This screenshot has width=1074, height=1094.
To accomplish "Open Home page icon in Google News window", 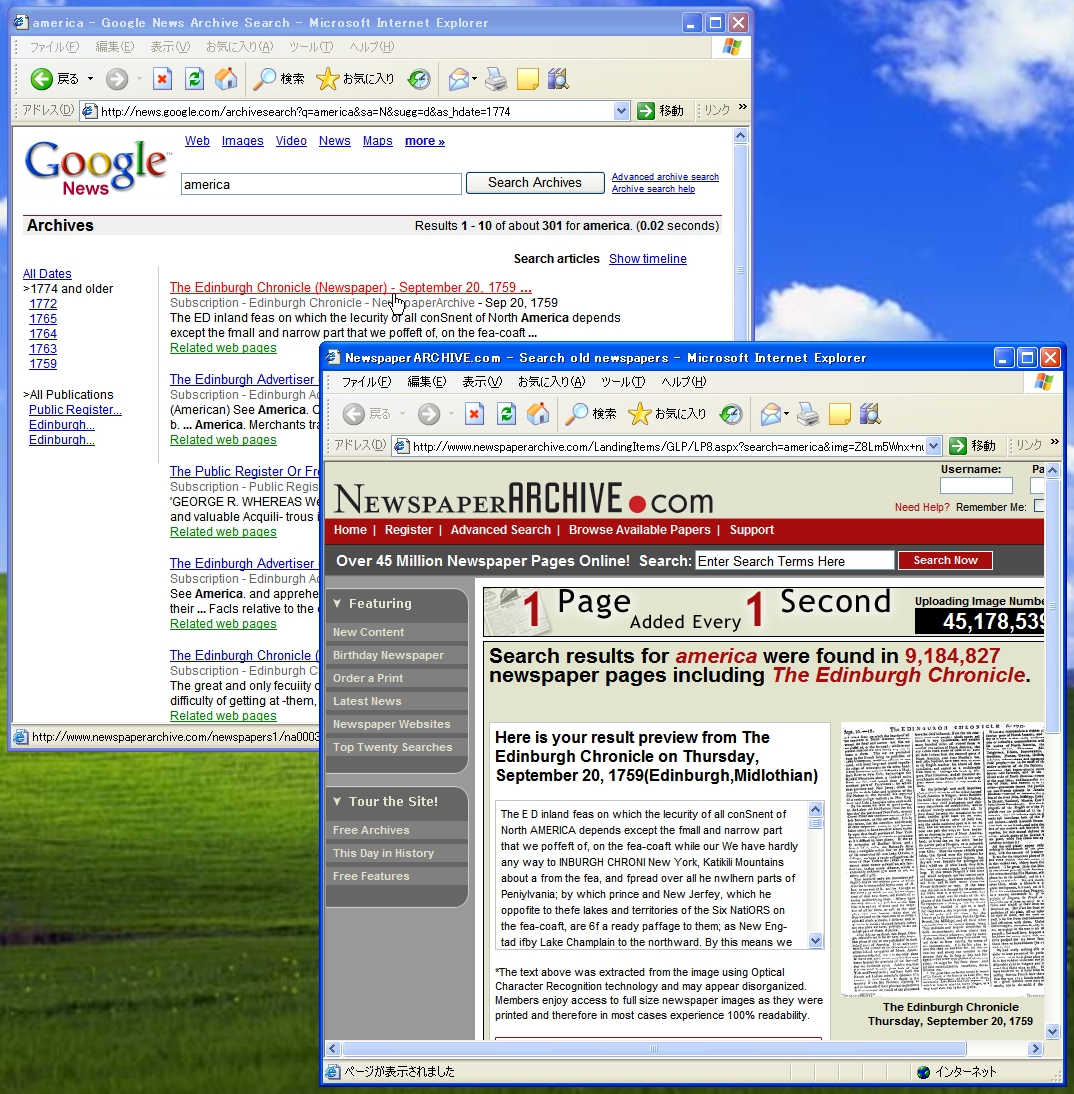I will pyautogui.click(x=226, y=79).
